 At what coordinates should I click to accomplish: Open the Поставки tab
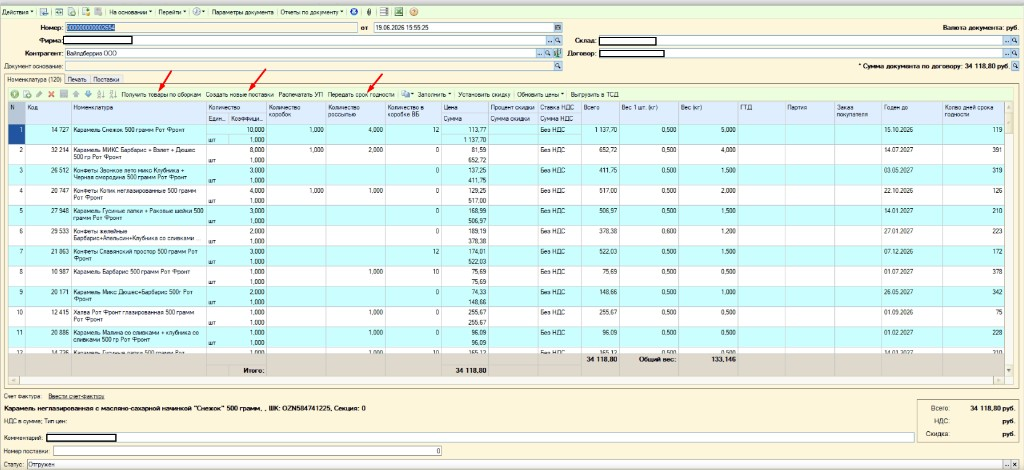click(x=106, y=80)
